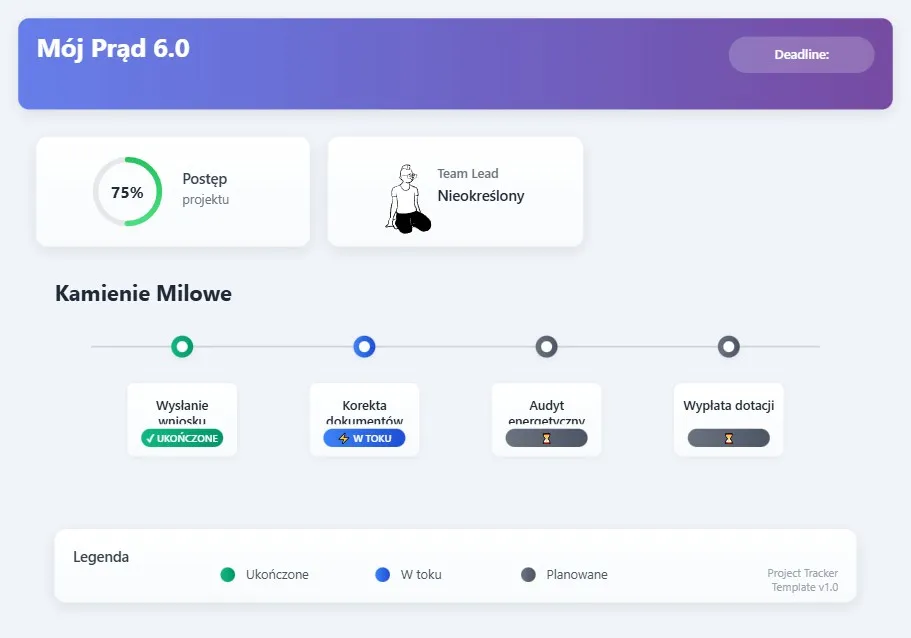Click the blue W toku legend dot
Image resolution: width=911 pixels, height=638 pixels.
pyautogui.click(x=383, y=575)
